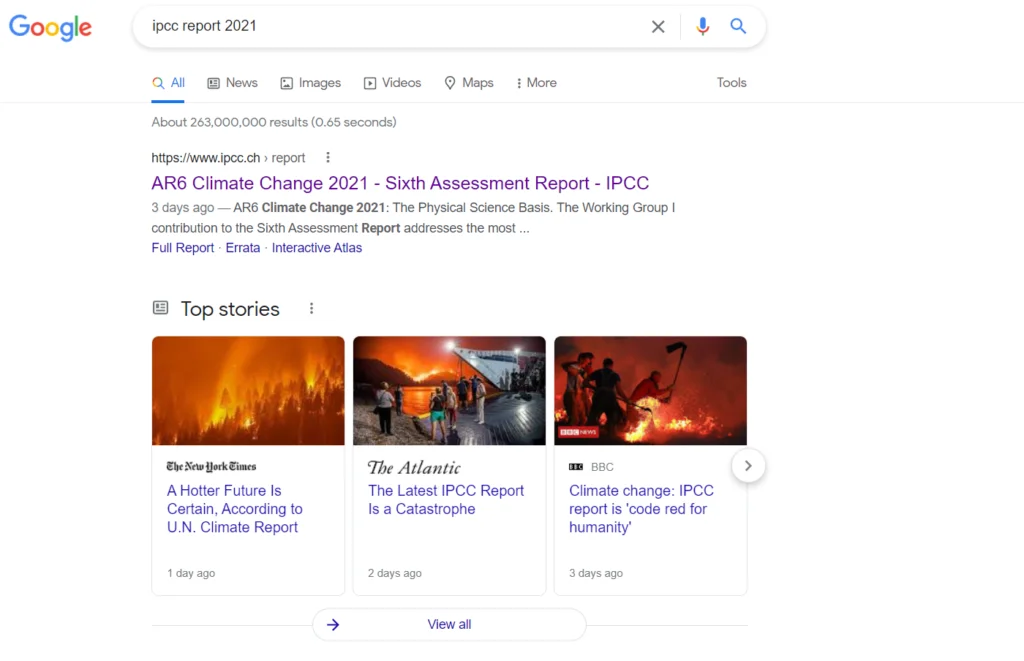The image size is (1024, 661).
Task: Click the Top stories heading
Action: (230, 309)
